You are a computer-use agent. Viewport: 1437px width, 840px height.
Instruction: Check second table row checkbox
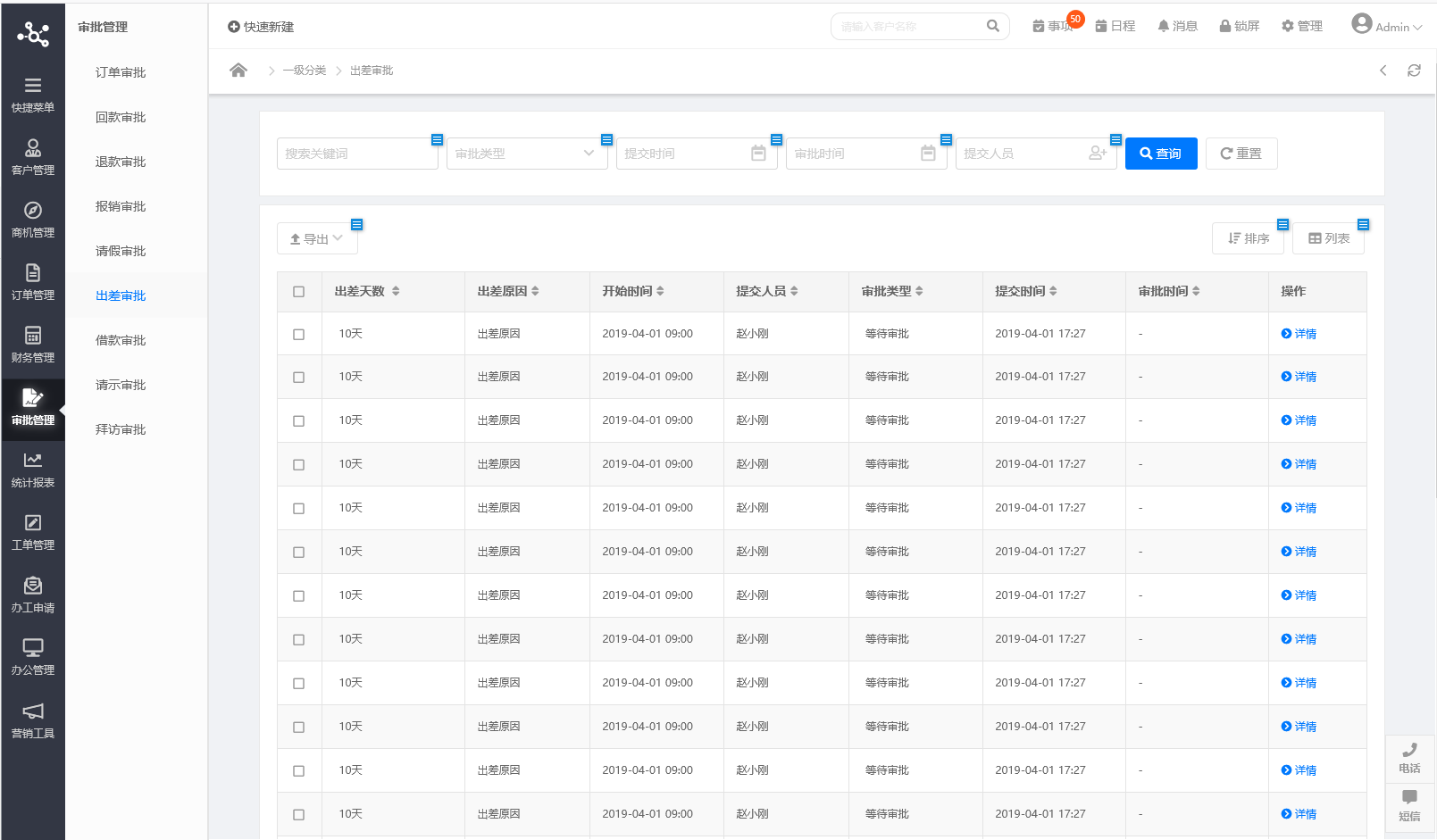[x=298, y=377]
